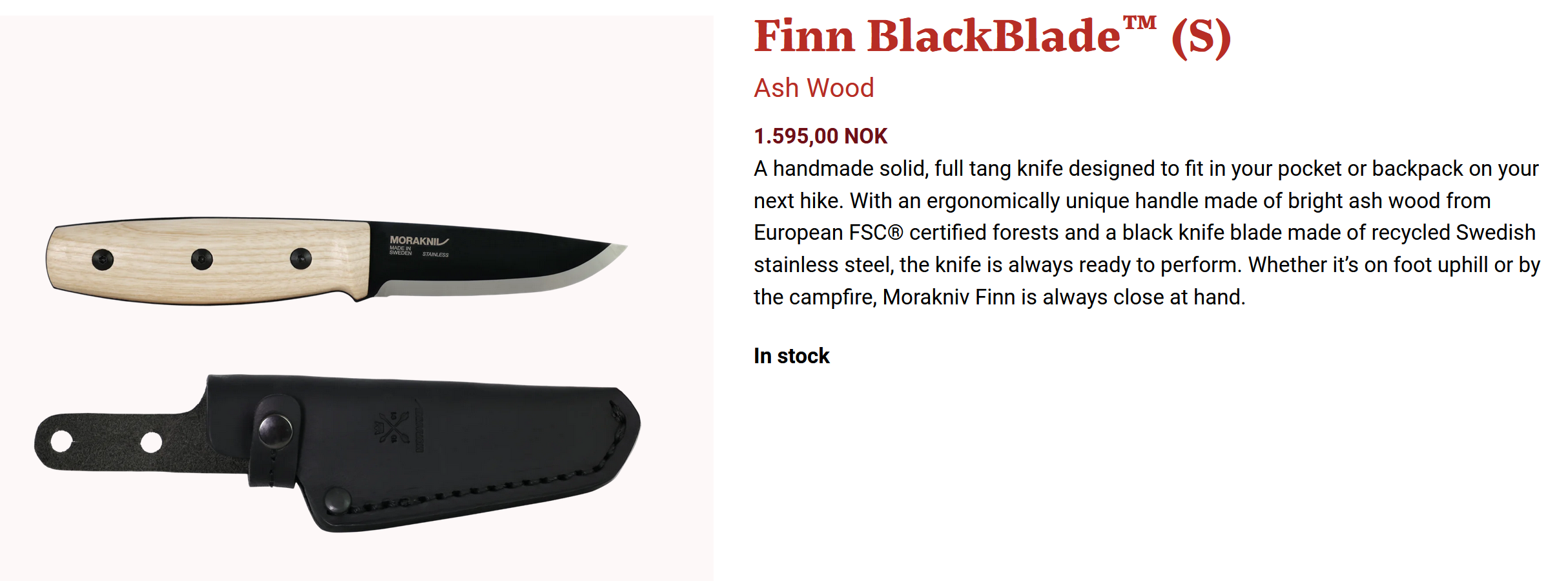The height and width of the screenshot is (581, 1568).
Task: Click the left hole in sheath belt loop
Action: point(62,442)
